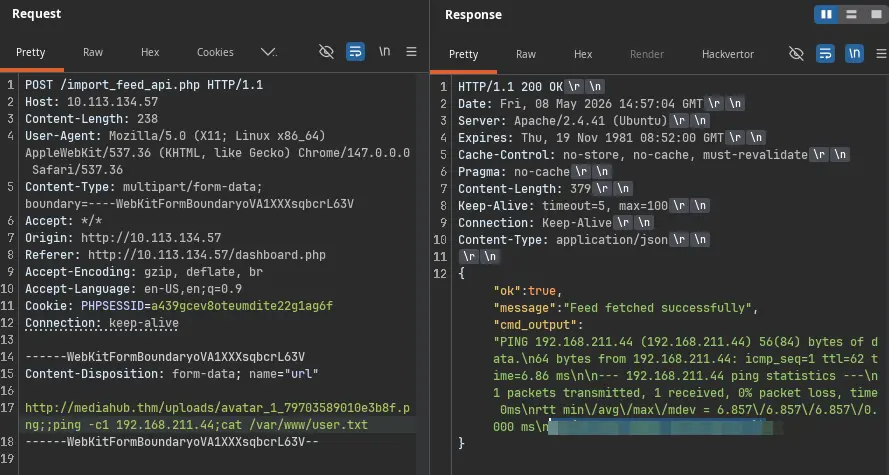Click the "cmd_output" JSON key
The image size is (889, 475).
[x=535, y=325]
